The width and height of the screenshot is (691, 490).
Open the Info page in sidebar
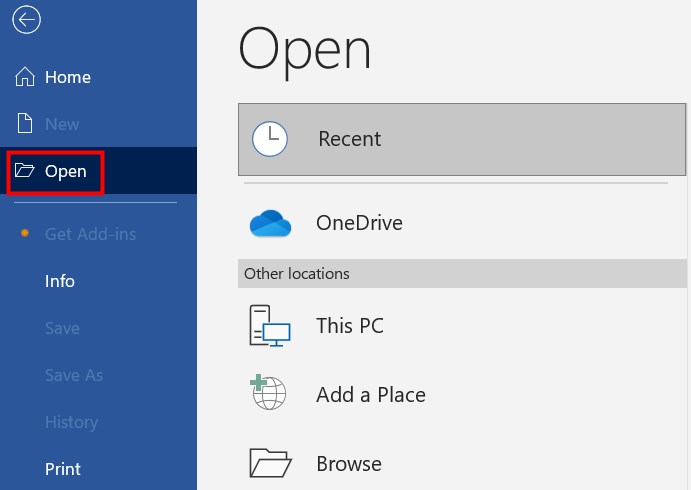[60, 281]
